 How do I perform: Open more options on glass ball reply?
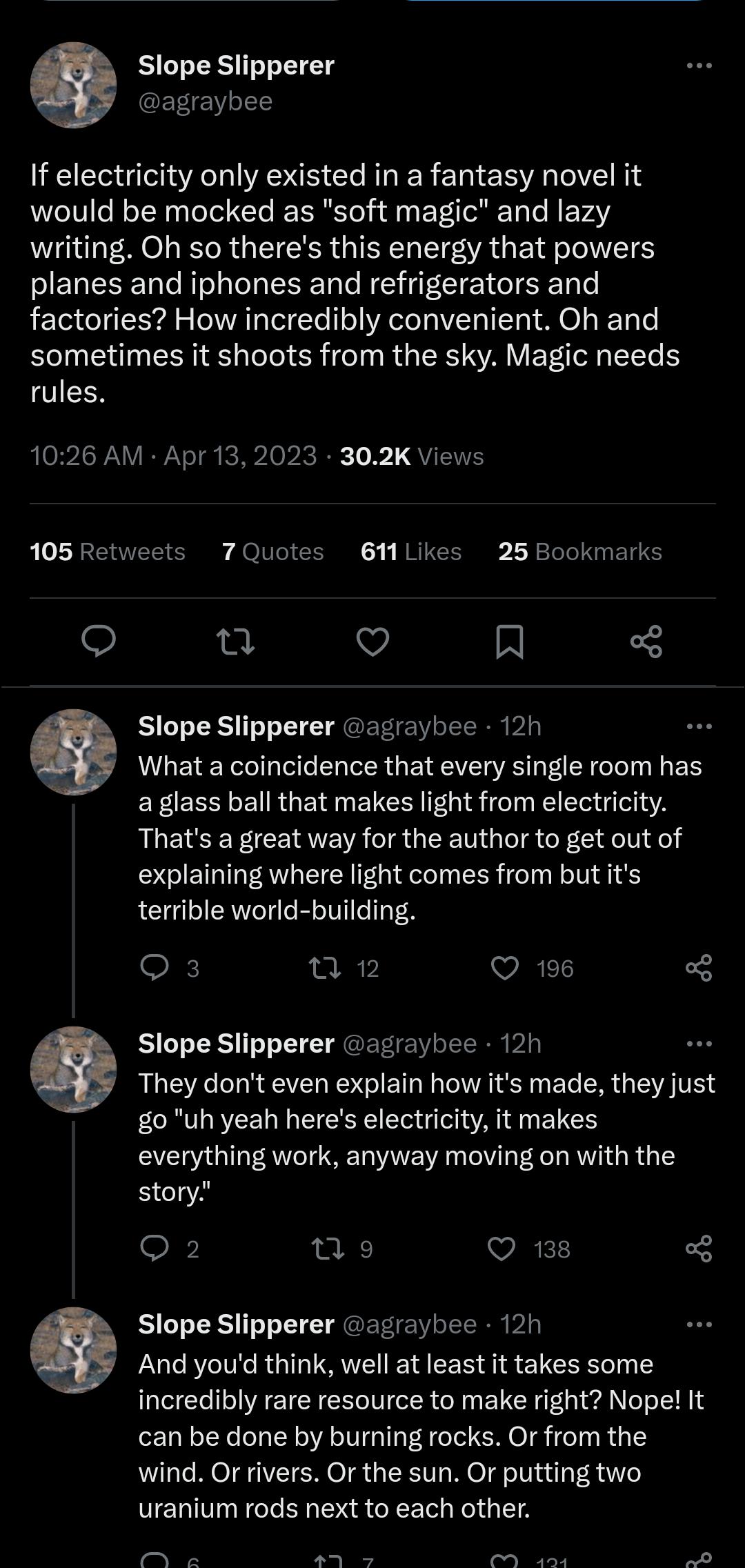pyautogui.click(x=699, y=726)
